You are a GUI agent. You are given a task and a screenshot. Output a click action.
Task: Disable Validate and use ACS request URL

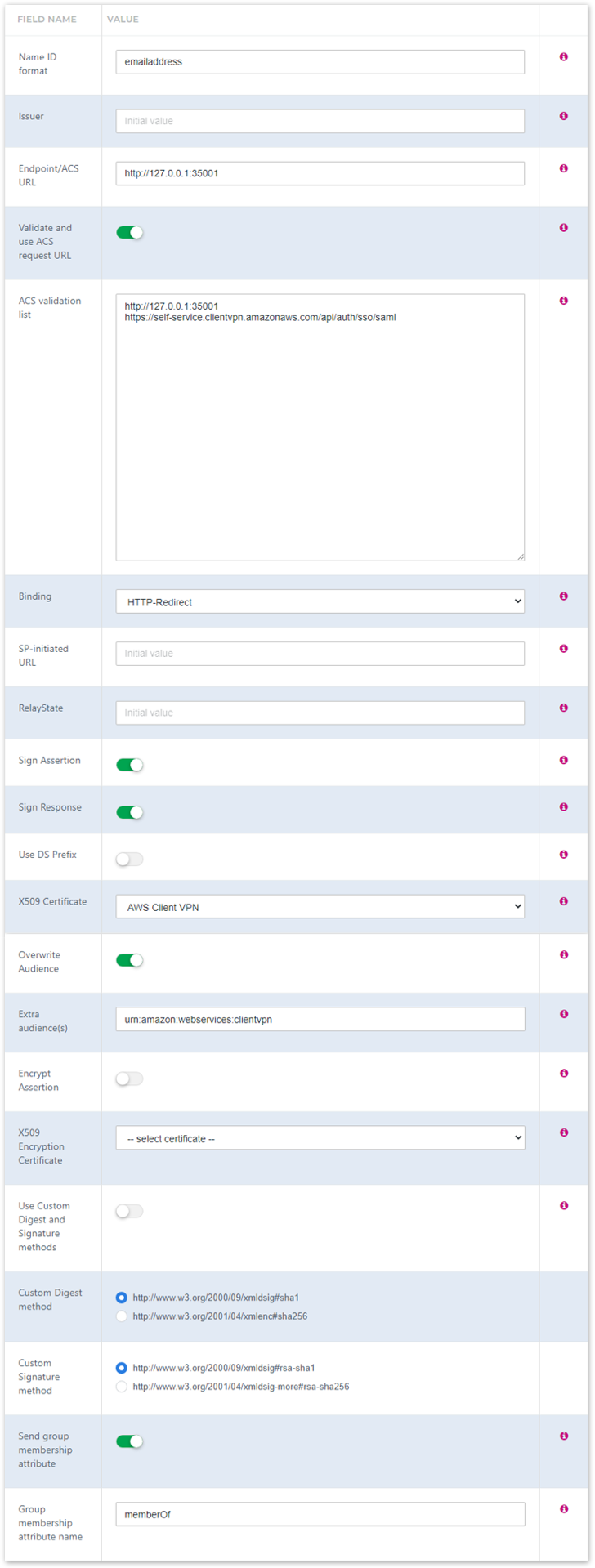tap(130, 233)
